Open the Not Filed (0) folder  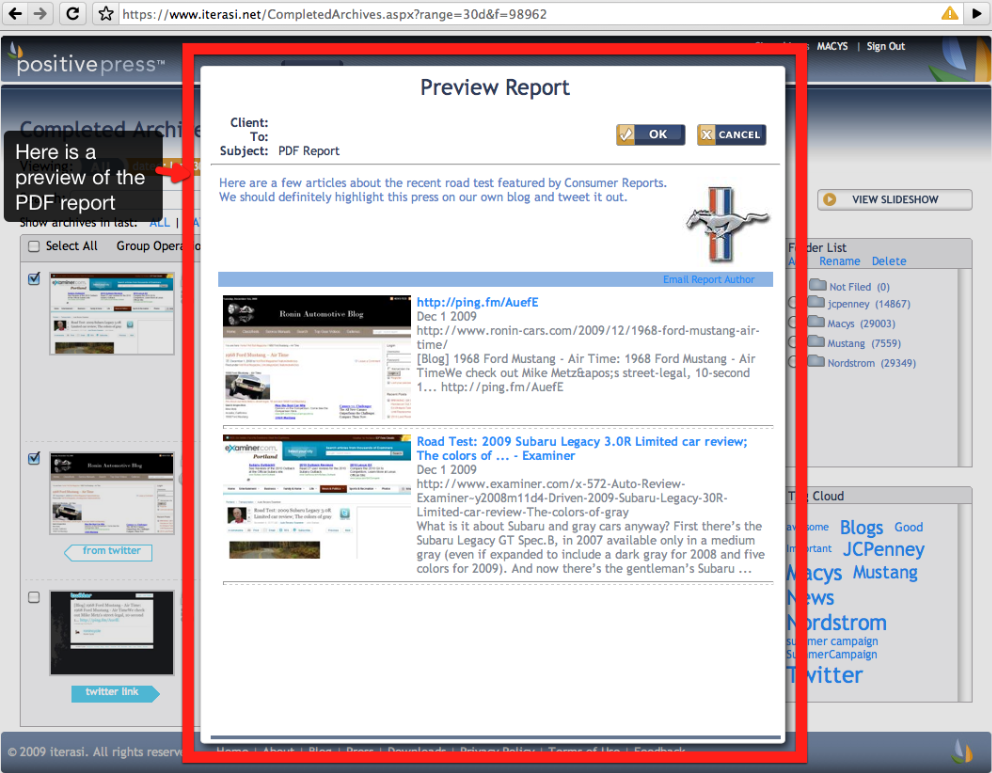tap(859, 287)
